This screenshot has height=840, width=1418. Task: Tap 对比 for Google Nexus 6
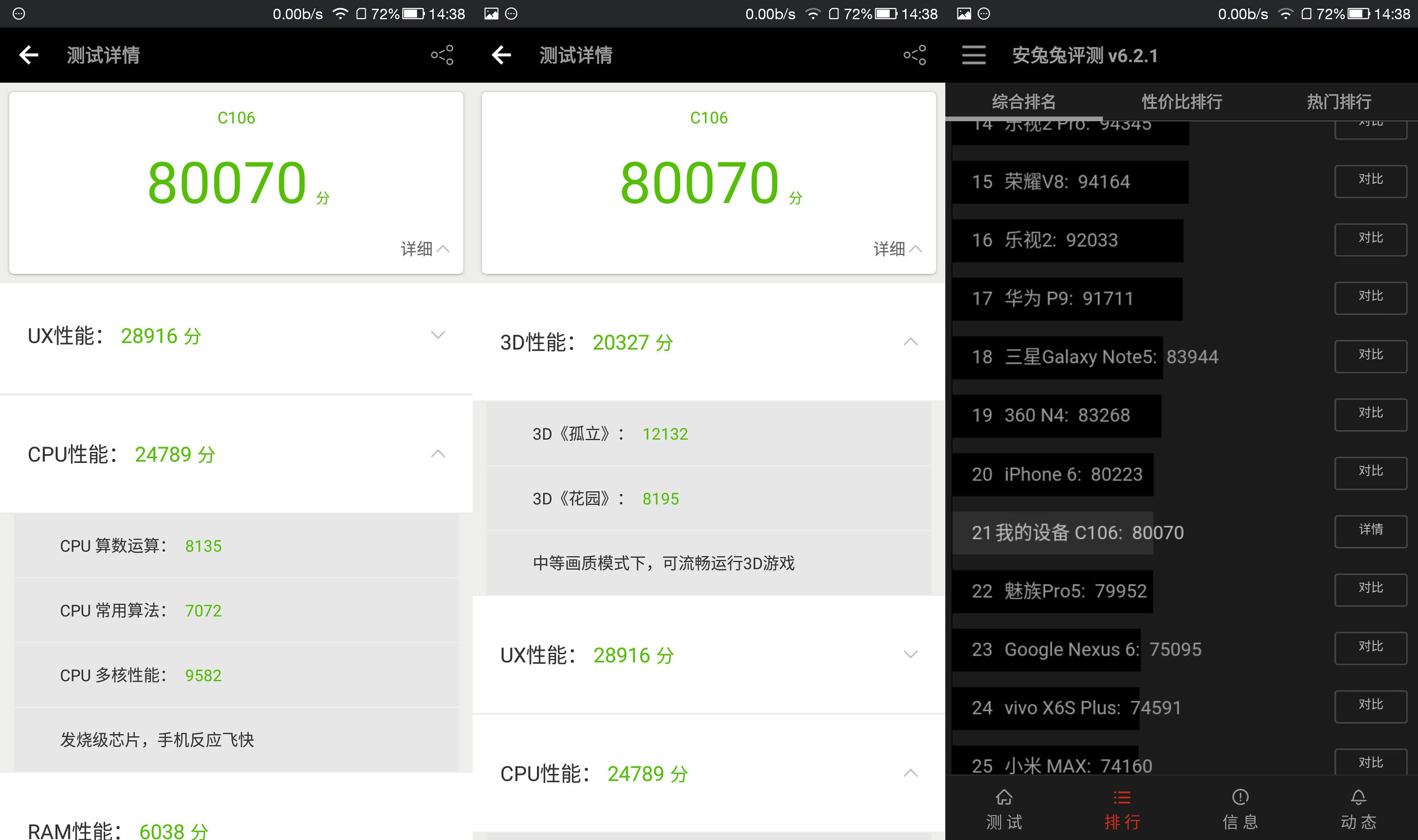coord(1371,648)
